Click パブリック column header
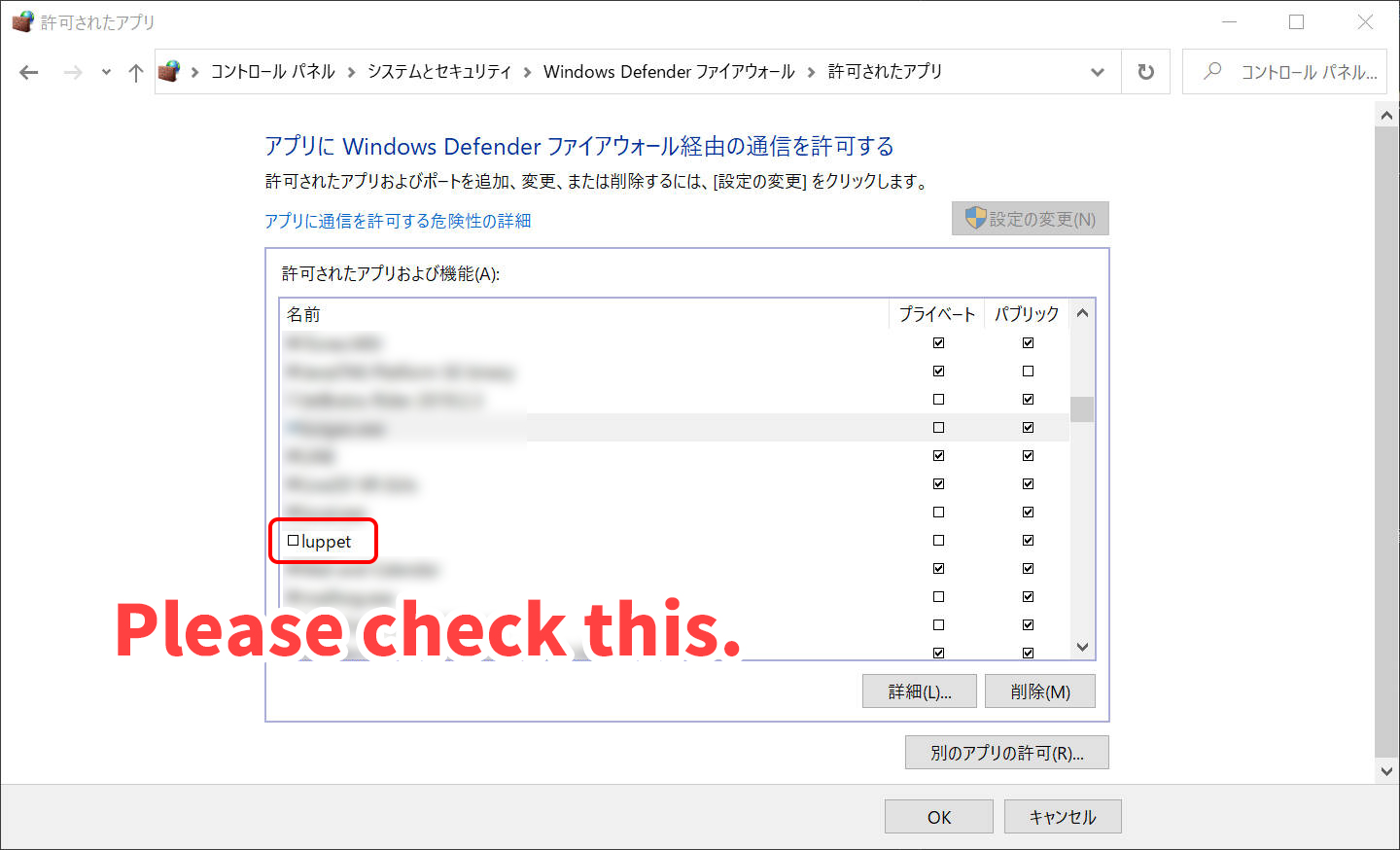This screenshot has width=1400, height=850. 1027,314
